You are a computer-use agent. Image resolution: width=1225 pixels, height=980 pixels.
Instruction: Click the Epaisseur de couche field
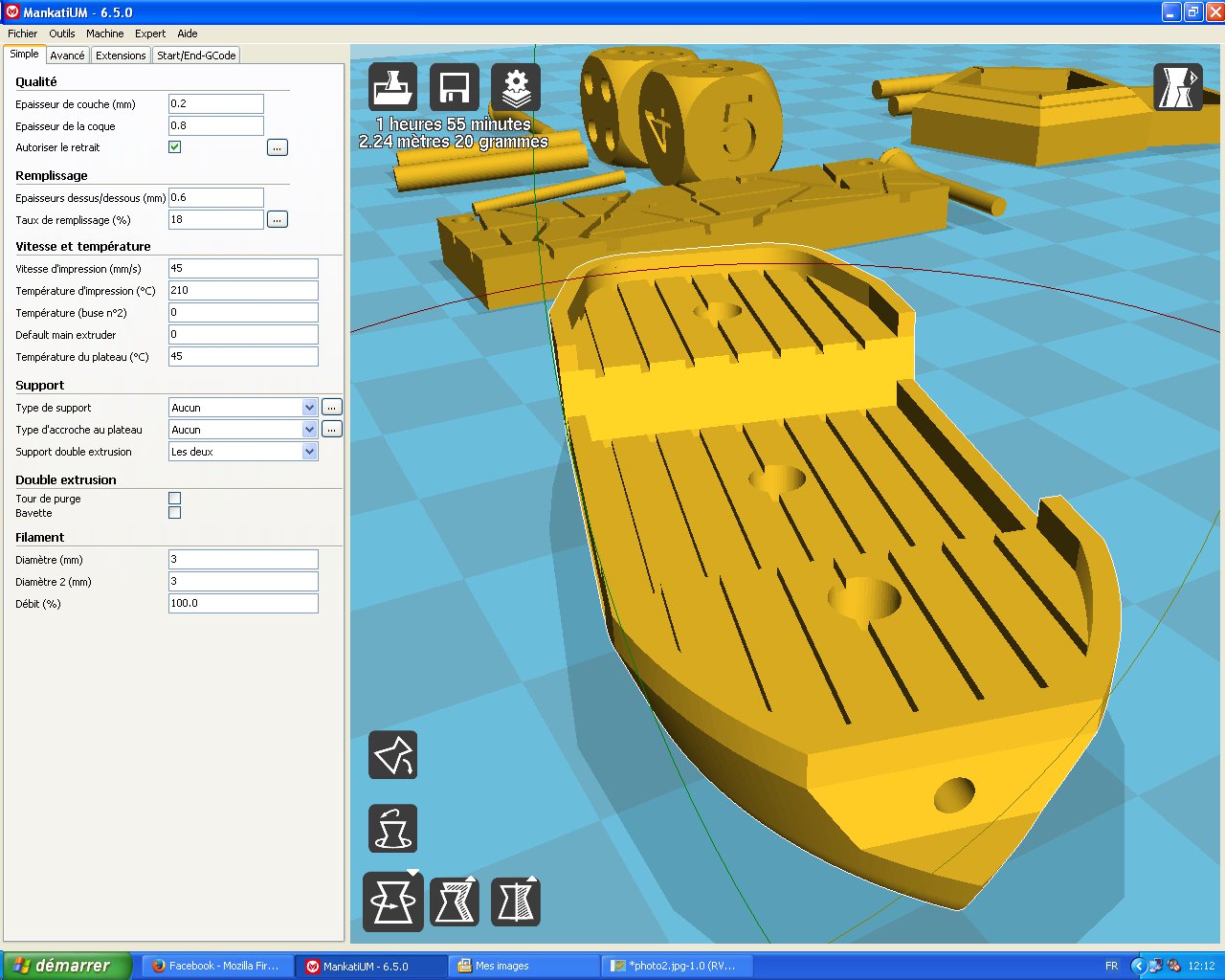216,103
